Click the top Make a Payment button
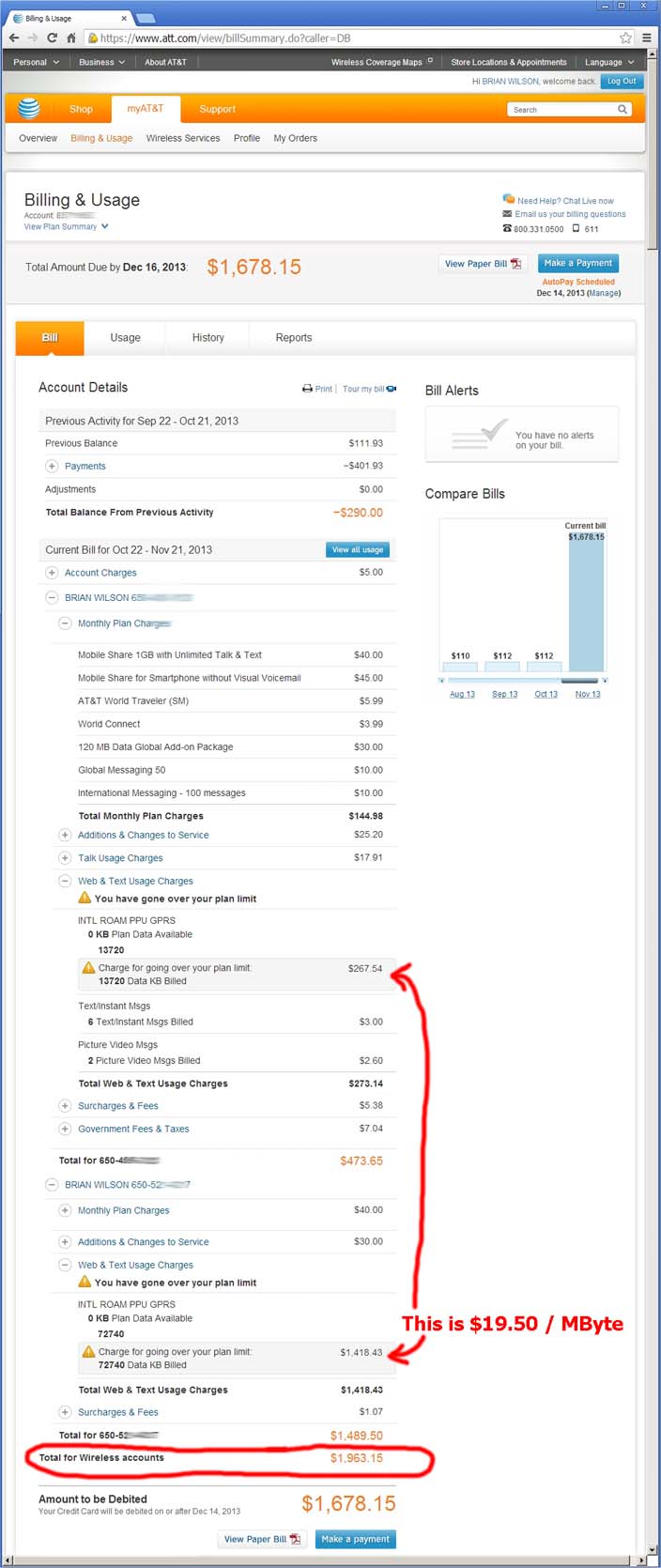Image resolution: width=661 pixels, height=1568 pixels. (578, 264)
